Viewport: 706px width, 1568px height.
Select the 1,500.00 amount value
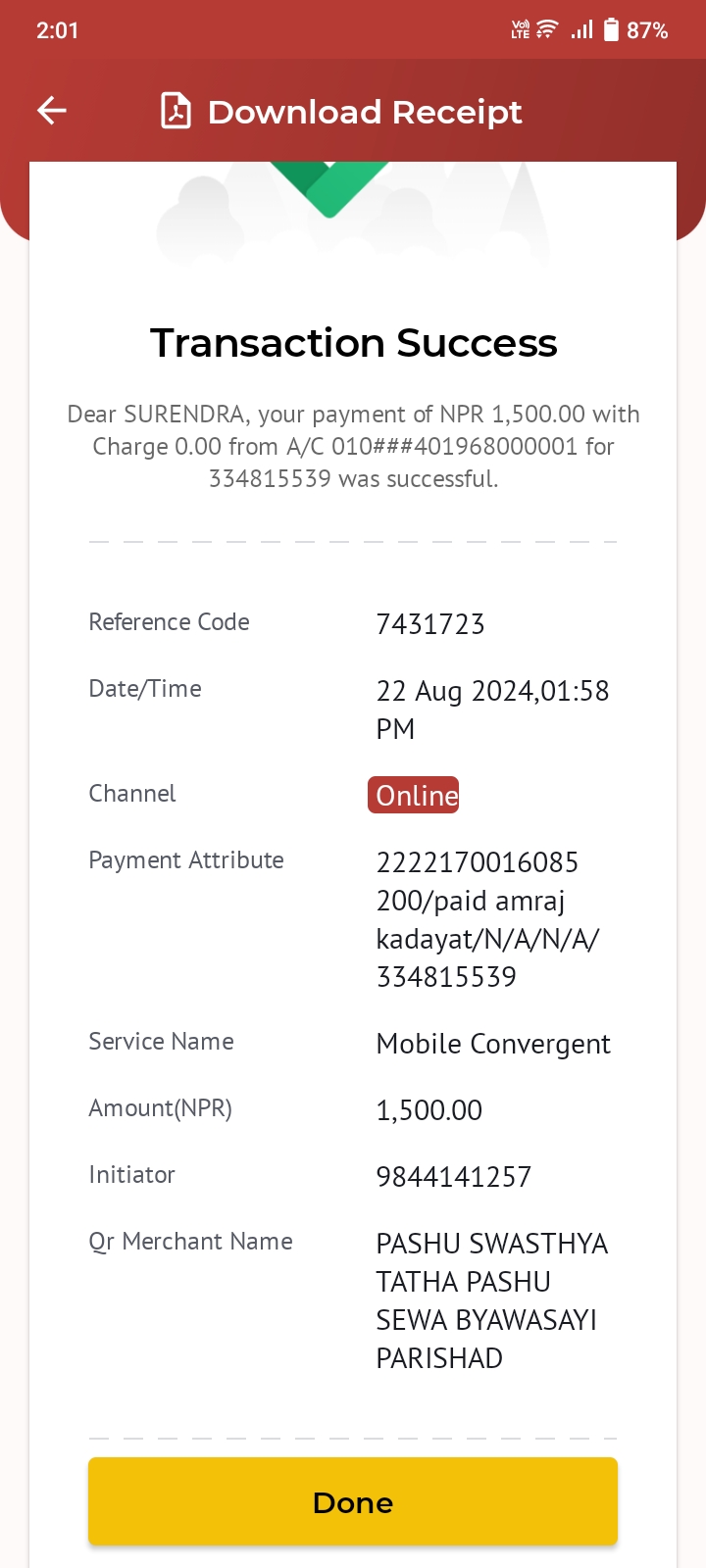click(429, 1110)
